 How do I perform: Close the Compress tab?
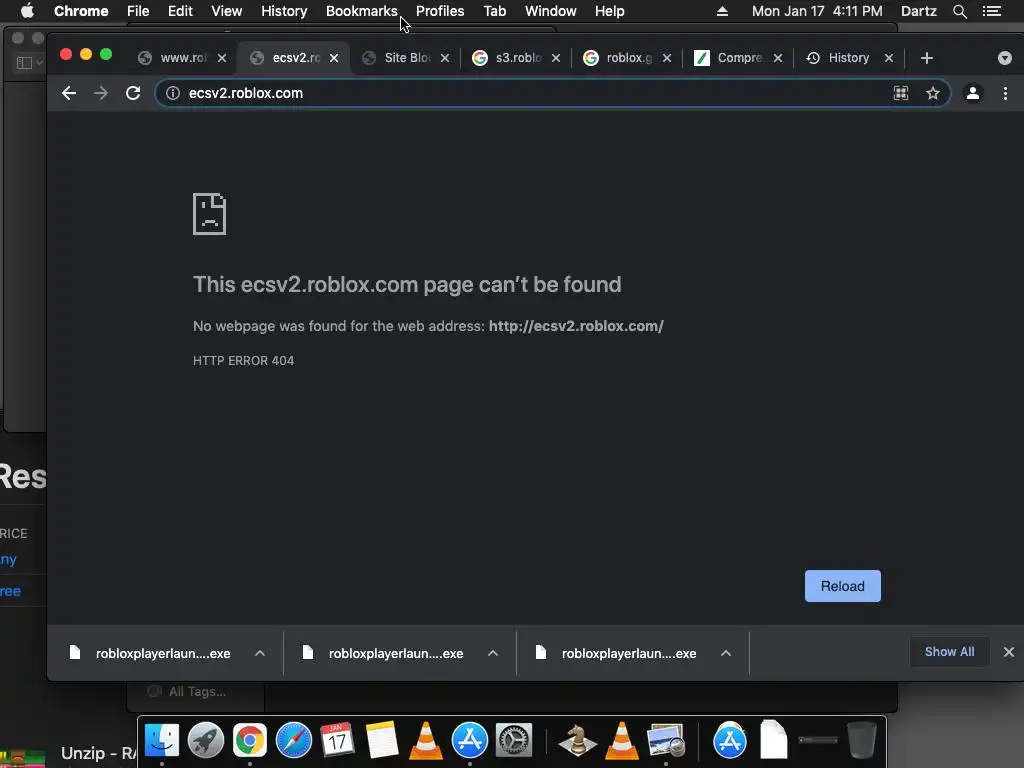(x=778, y=58)
